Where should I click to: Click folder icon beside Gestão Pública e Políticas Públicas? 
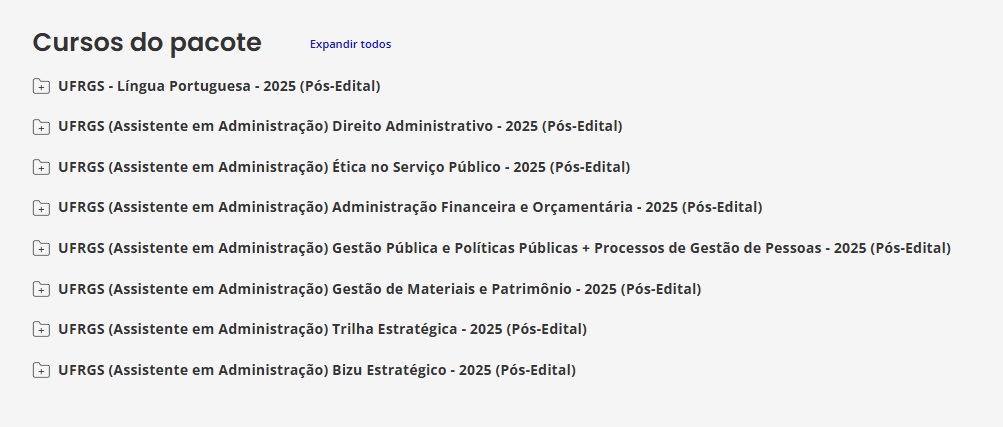point(41,249)
